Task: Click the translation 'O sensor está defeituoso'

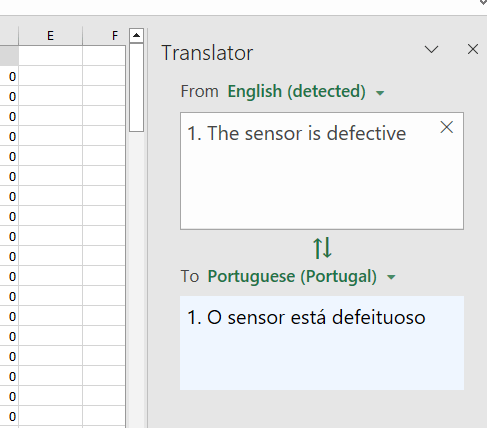Action: coord(316,317)
